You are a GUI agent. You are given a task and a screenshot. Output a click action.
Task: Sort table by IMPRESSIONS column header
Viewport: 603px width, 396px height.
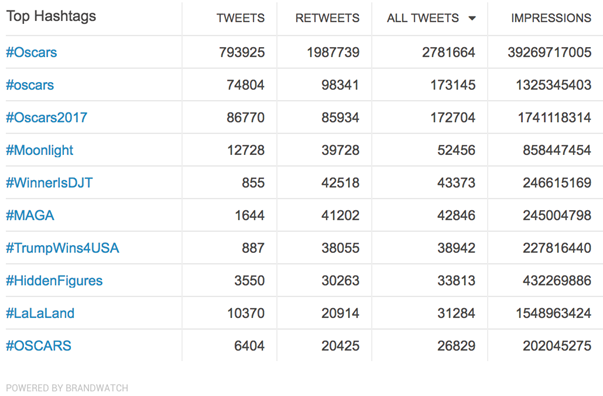(x=551, y=18)
